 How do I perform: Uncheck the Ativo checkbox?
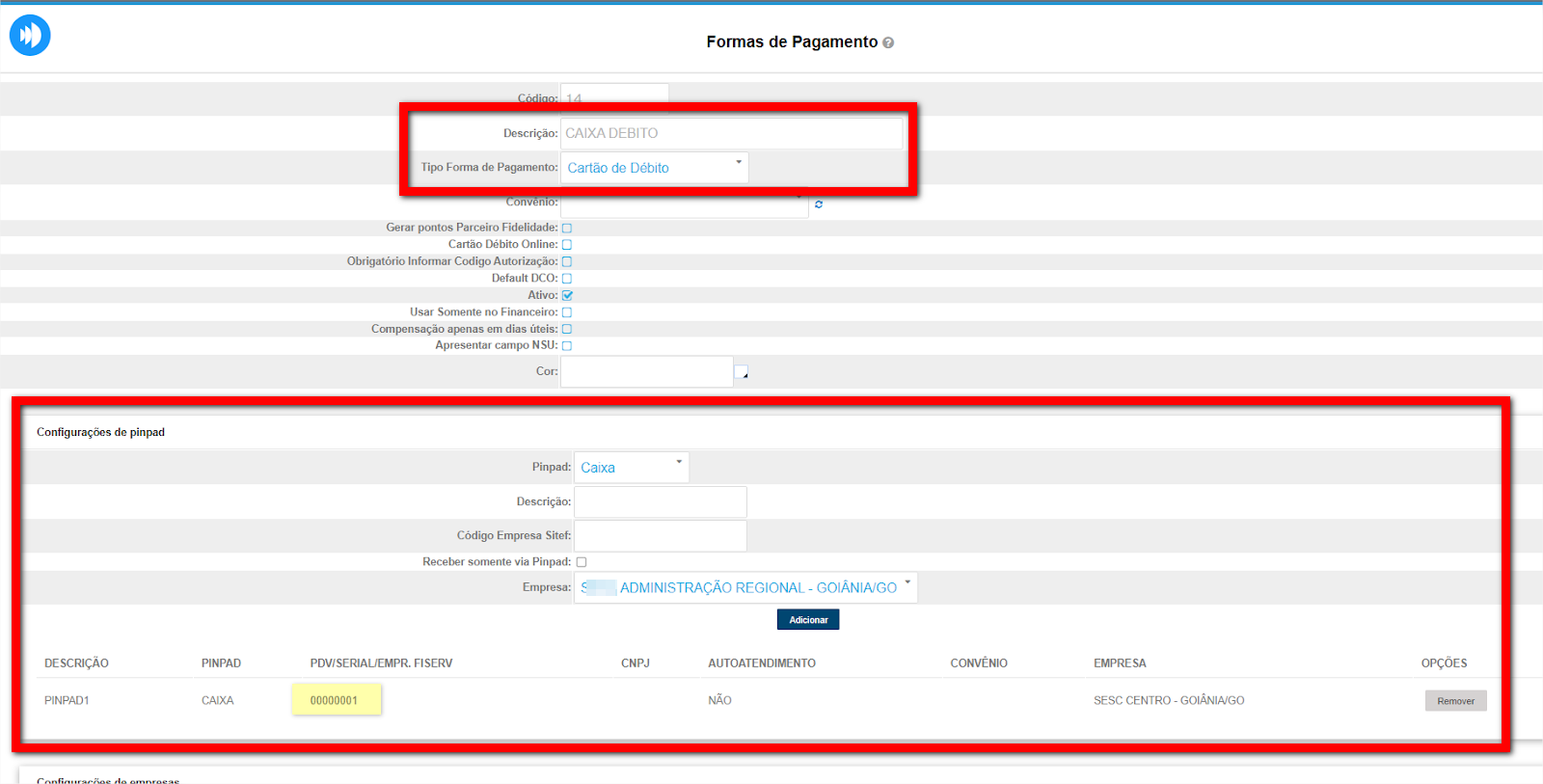(x=567, y=296)
